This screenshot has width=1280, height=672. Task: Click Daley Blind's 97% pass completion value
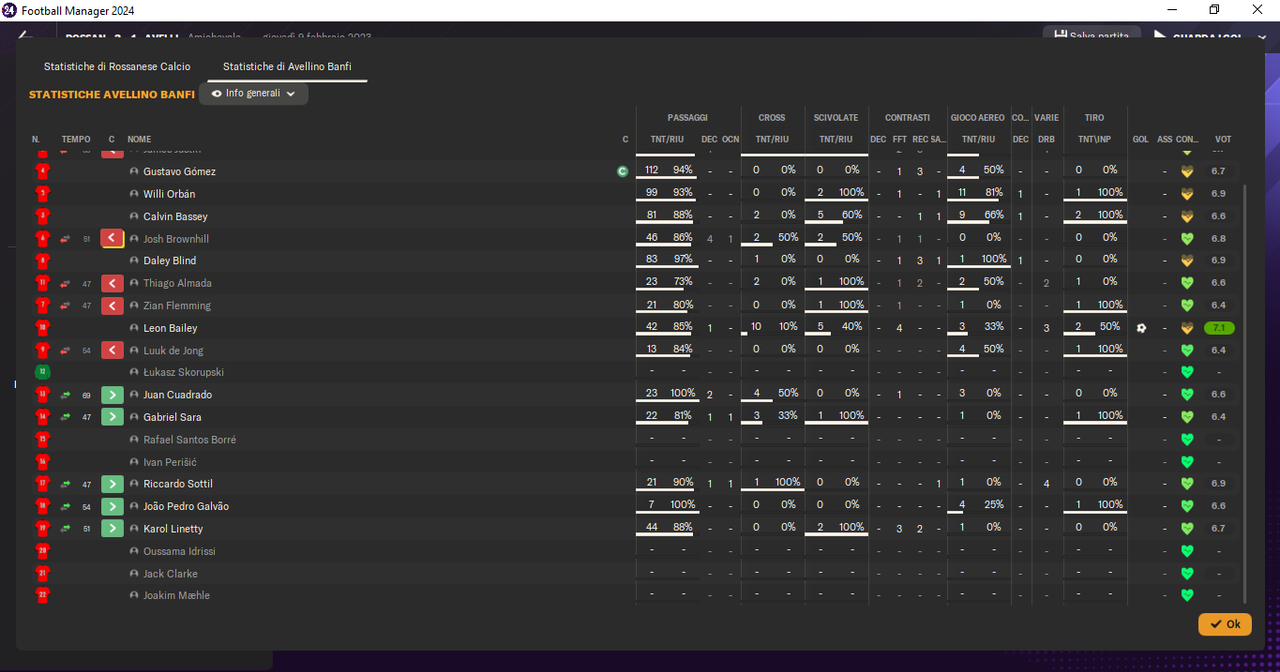point(682,260)
